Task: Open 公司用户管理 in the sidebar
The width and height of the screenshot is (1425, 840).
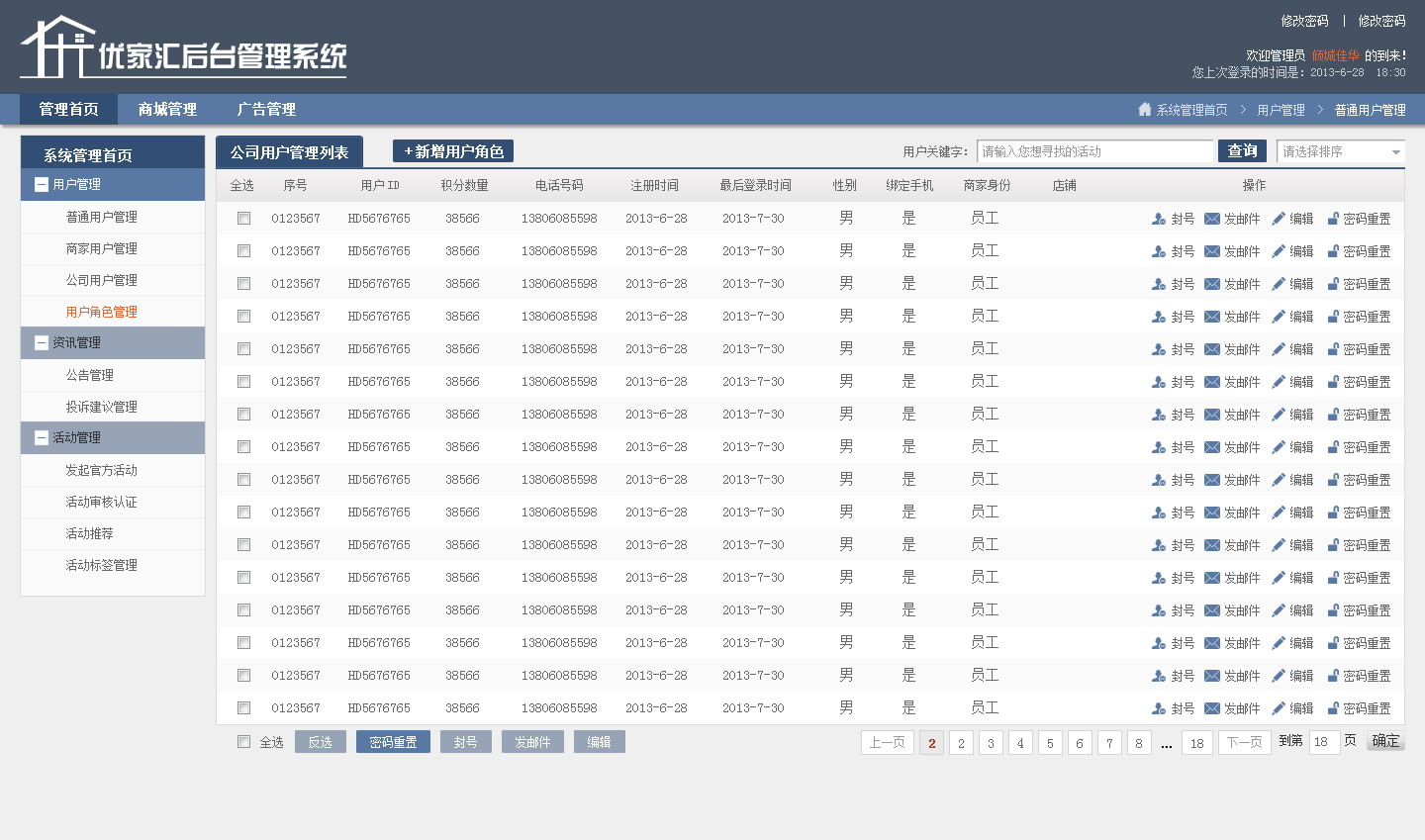Action: (101, 280)
